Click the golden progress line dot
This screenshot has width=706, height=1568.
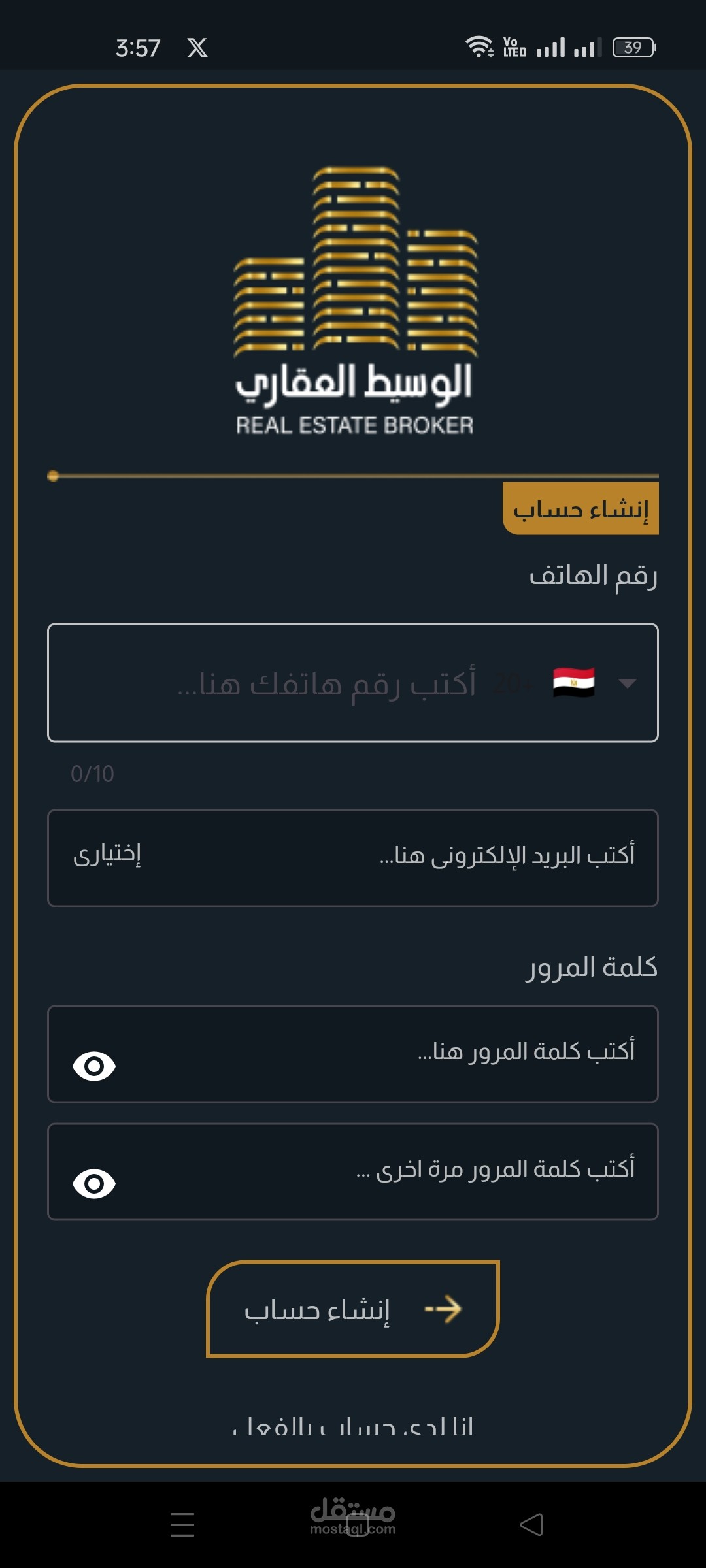coord(54,476)
